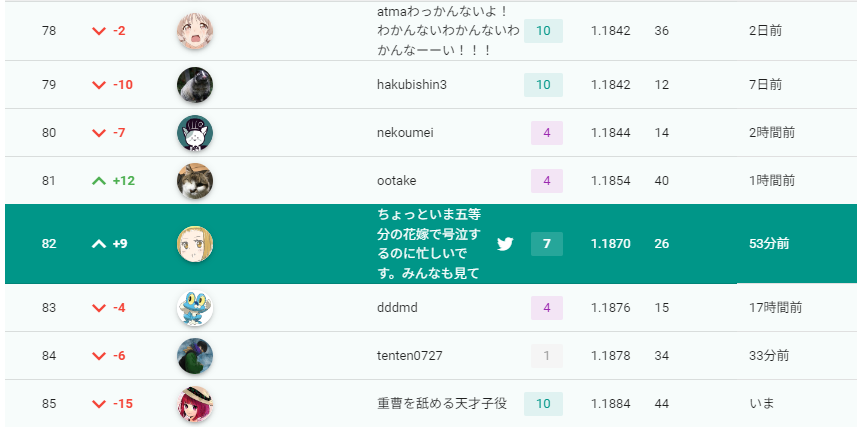Screen dimensions: 863x427
Task: Click the gray 1 badge for tenten0727
Action: pyautogui.click(x=547, y=356)
